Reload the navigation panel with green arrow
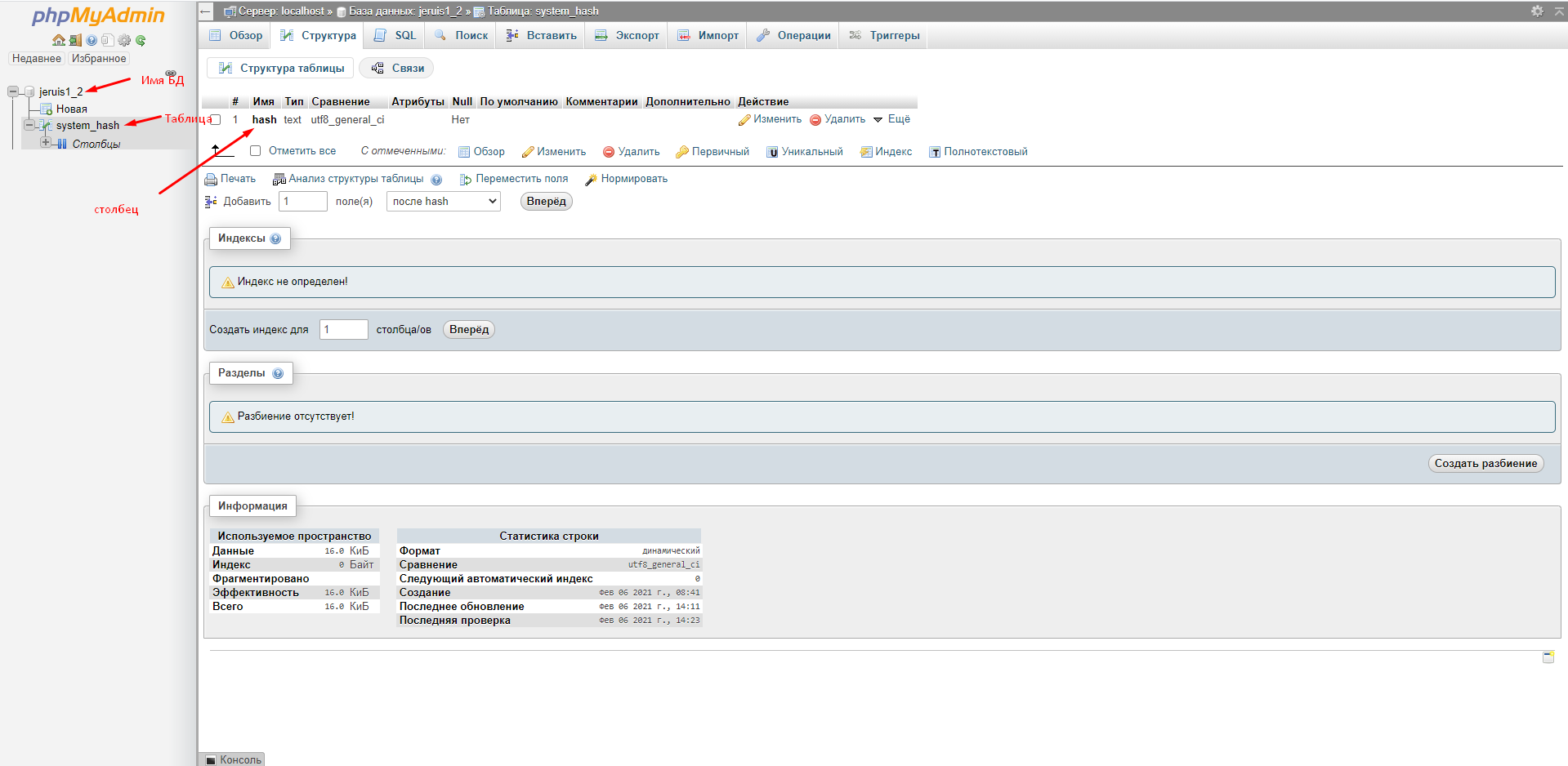 141,40
